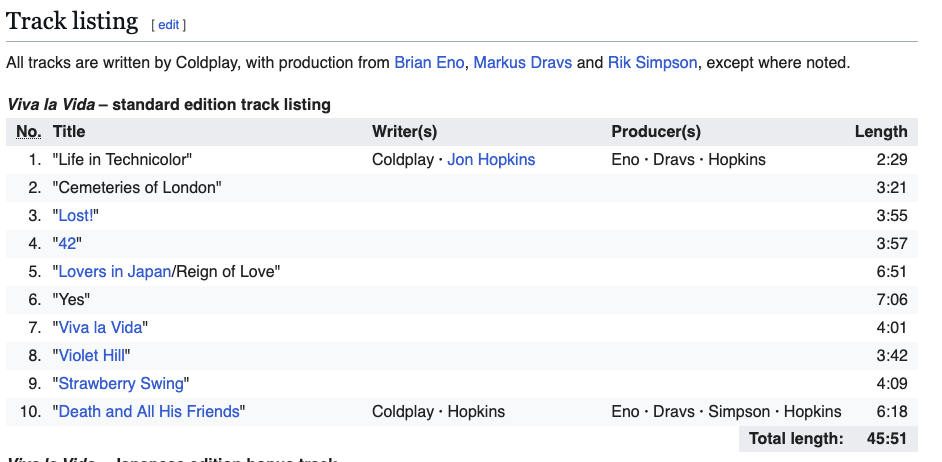Image resolution: width=942 pixels, height=462 pixels.
Task: Click track number 1.
Action: pos(35,160)
